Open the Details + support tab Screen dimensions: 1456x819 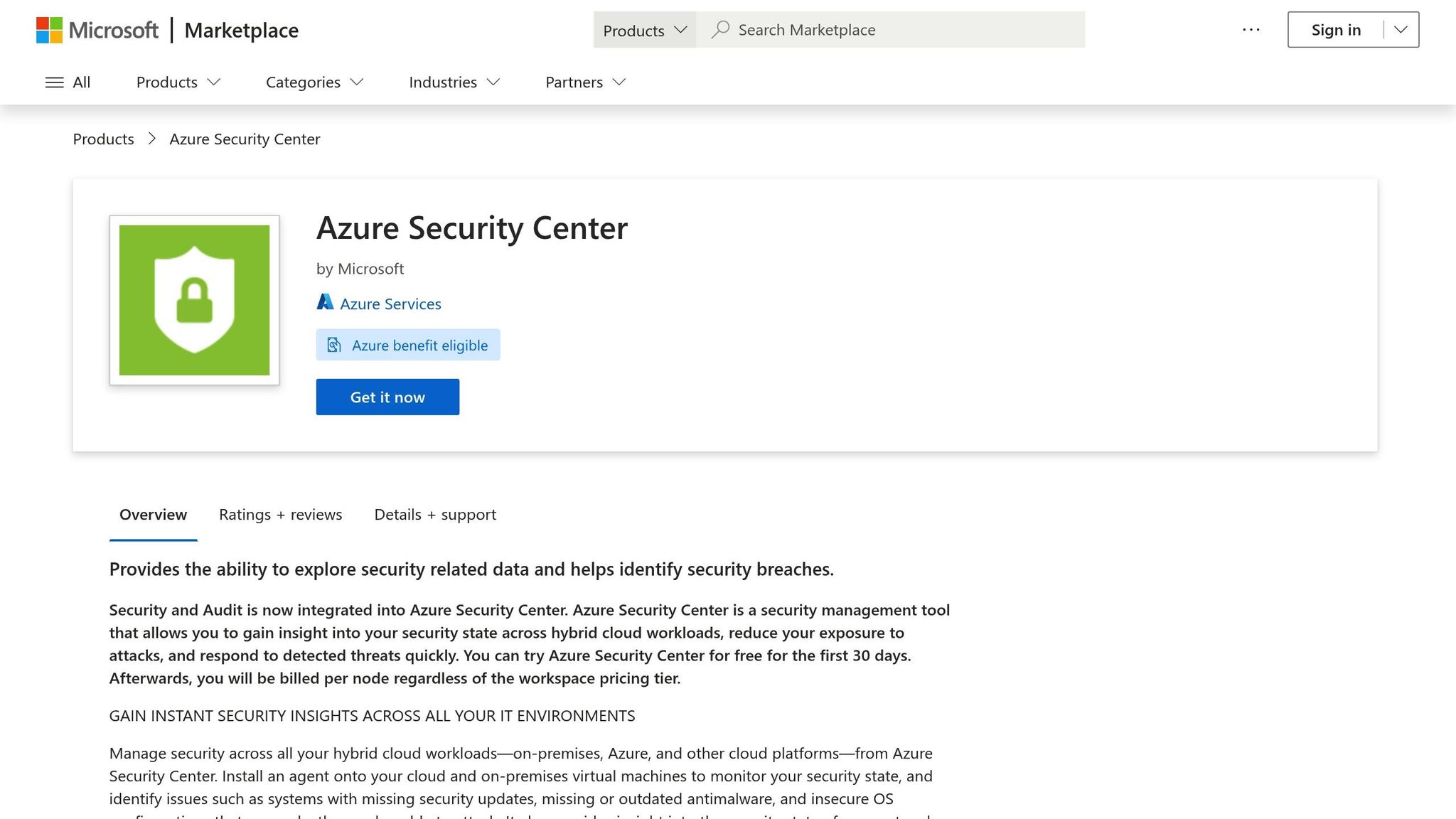pyautogui.click(x=434, y=514)
